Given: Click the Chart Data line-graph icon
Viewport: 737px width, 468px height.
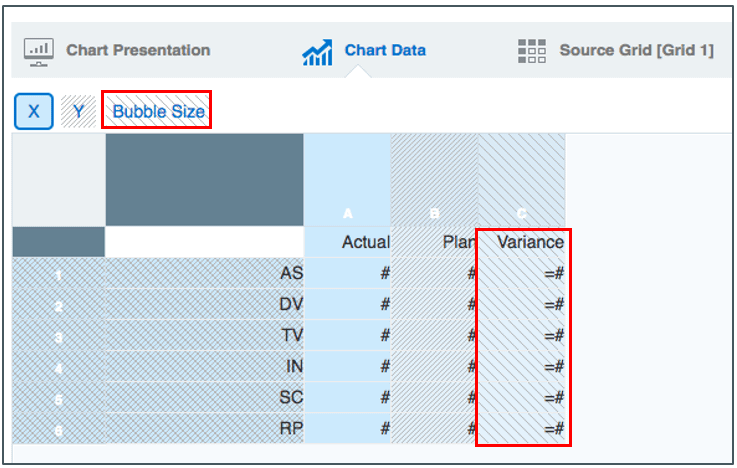Looking at the screenshot, I should tap(317, 51).
